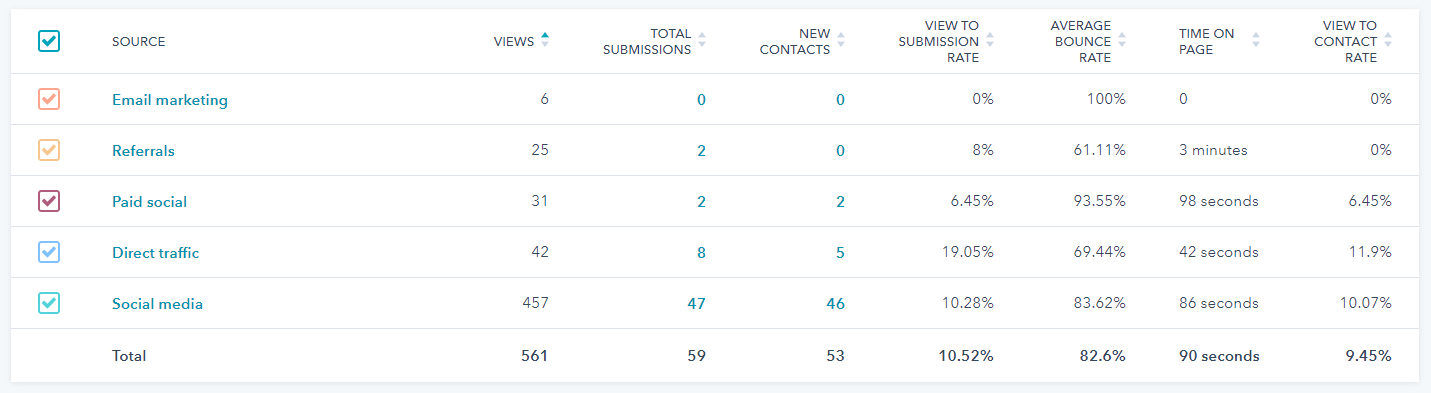Screen dimensions: 1431x393
Task: Uncheck the Social media row checkbox
Action: pyautogui.click(x=49, y=303)
